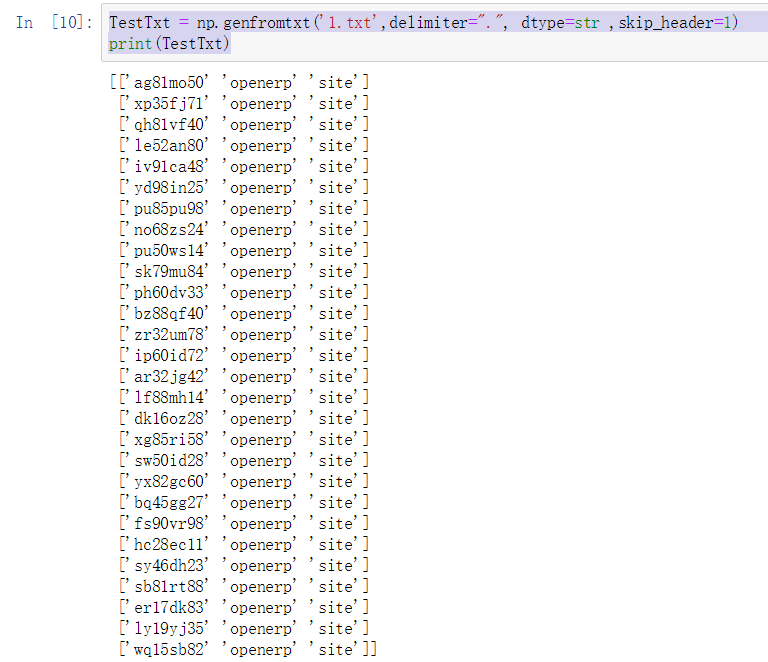
Task: Click output value 'bq45gg27'
Action: click(169, 503)
